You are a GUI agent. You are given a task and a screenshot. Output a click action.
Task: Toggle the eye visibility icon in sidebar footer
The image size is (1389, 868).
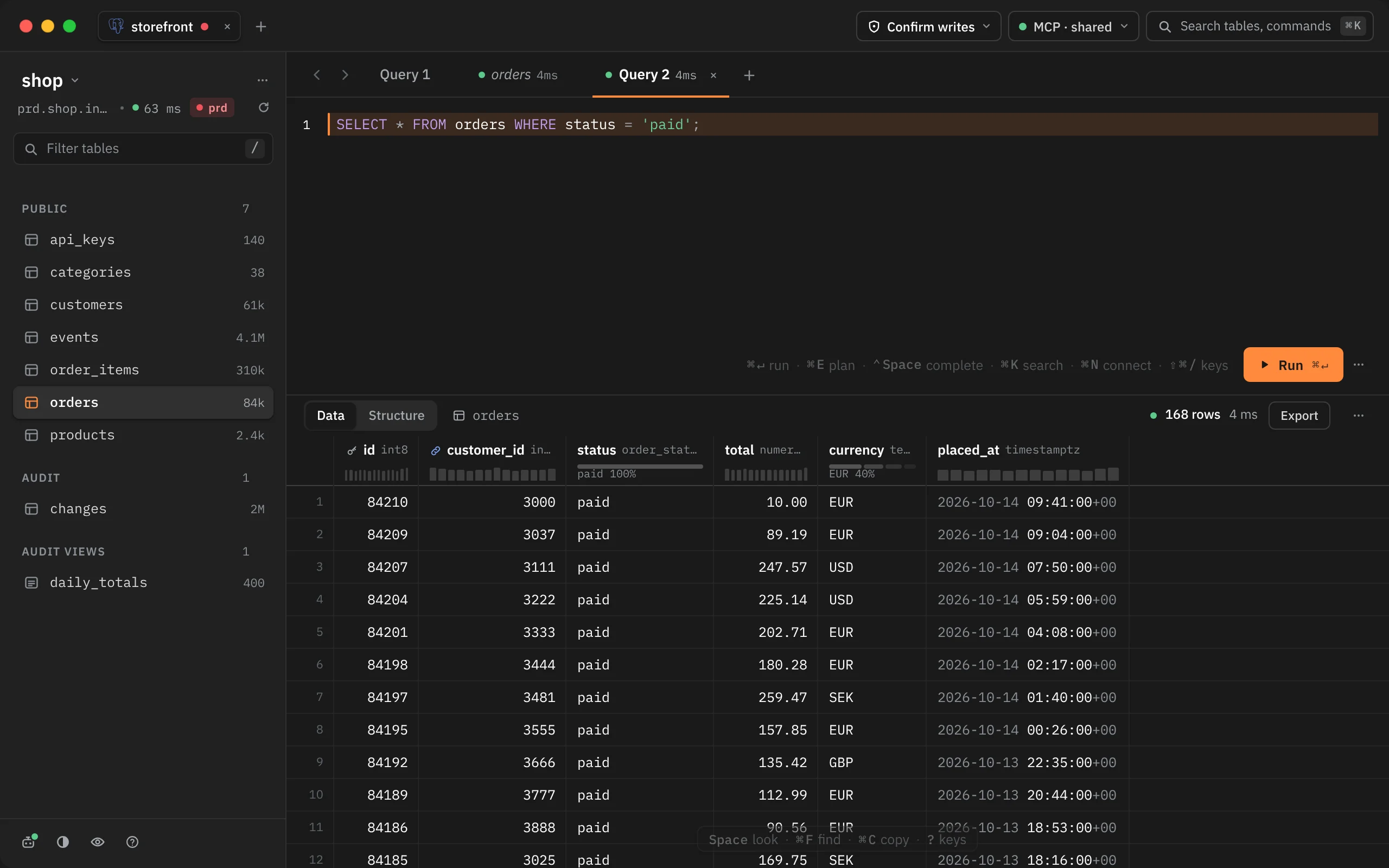coord(98,841)
